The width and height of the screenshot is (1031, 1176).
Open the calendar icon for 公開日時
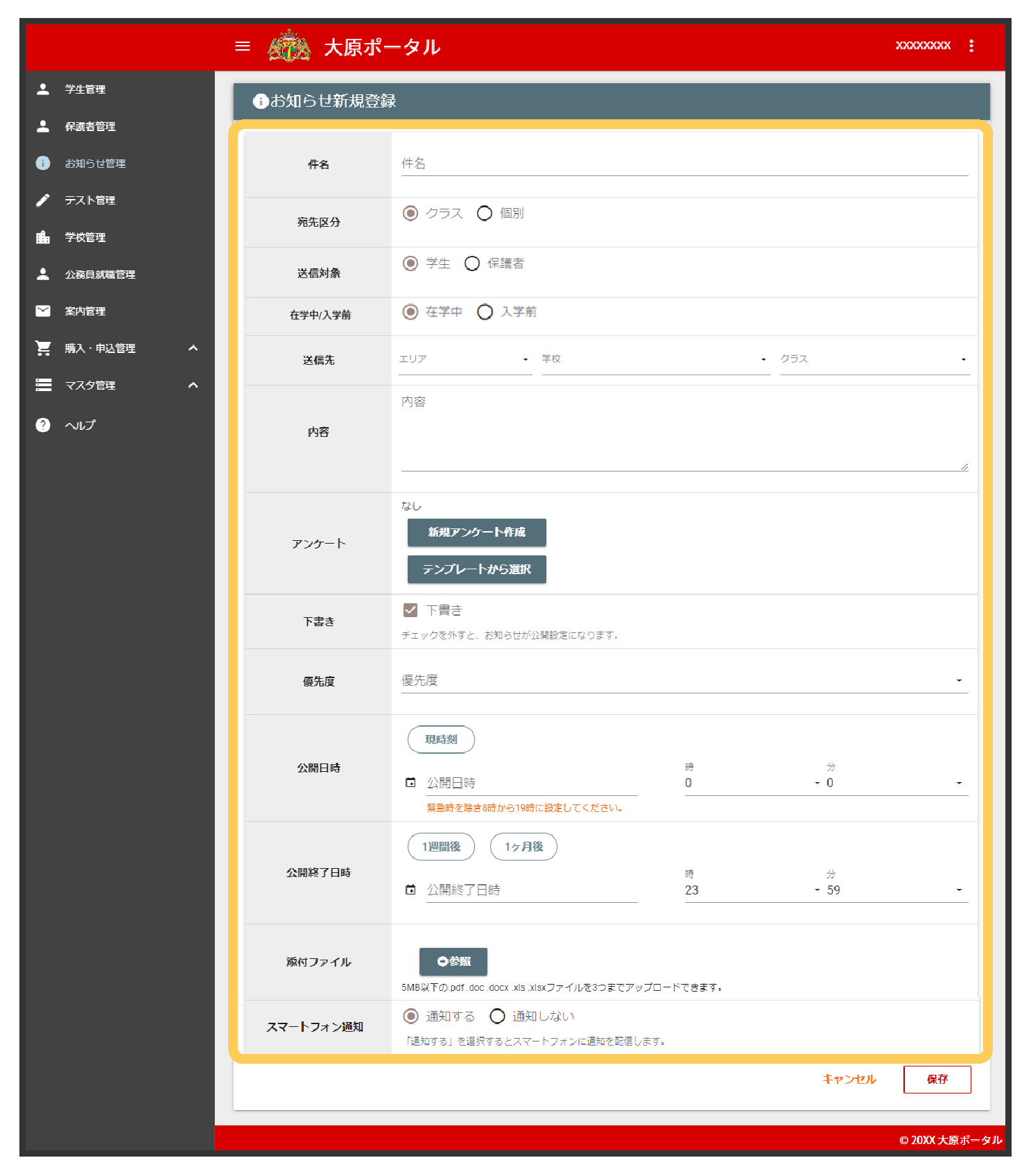[410, 783]
